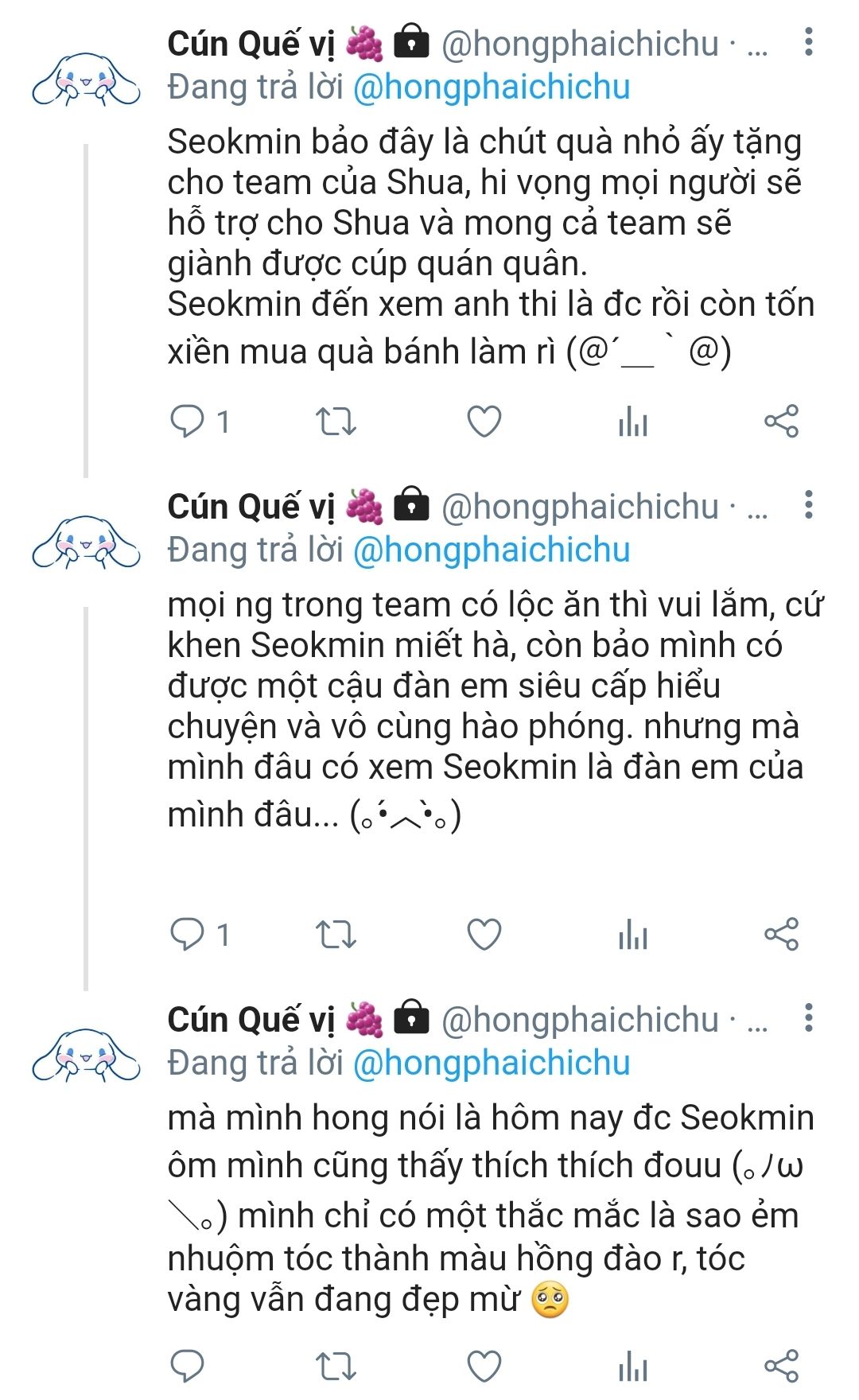The image size is (859, 1400).
Task: Like the first tweet about Shua's team
Action: [x=484, y=421]
